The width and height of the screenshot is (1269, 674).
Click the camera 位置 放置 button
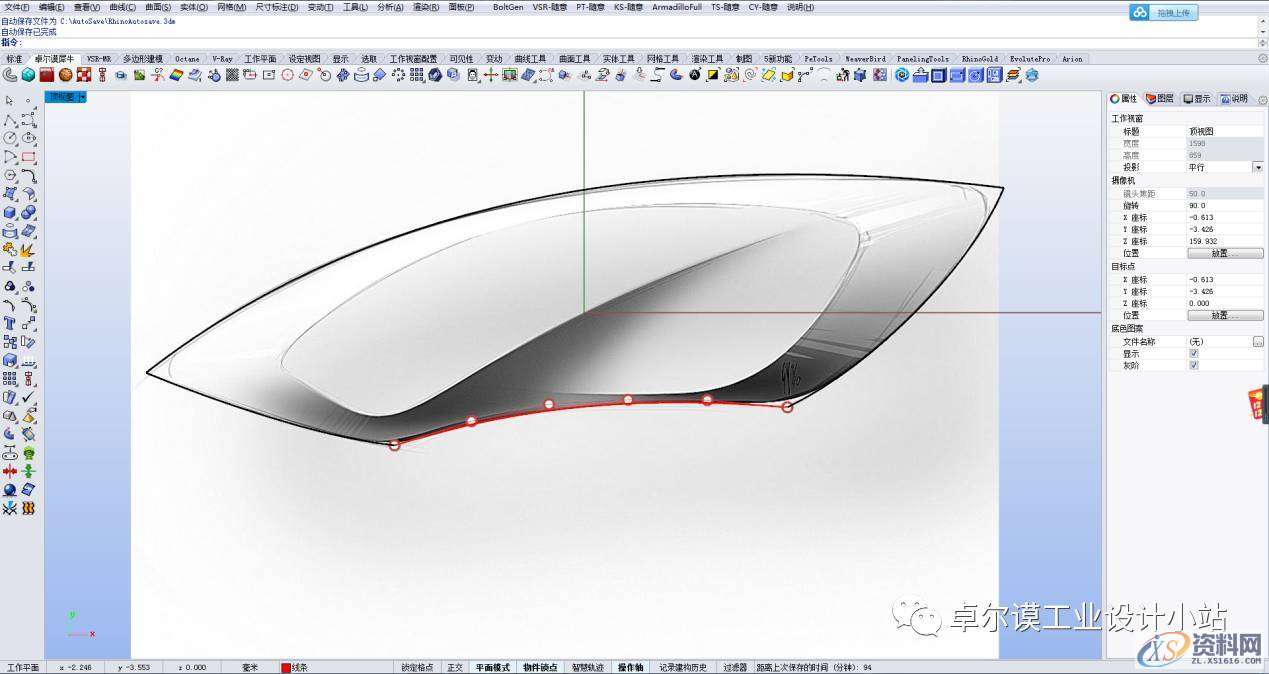pos(1225,253)
